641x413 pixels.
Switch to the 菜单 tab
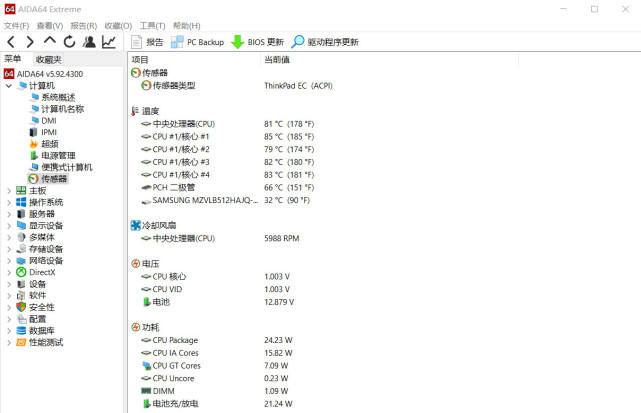(x=13, y=59)
